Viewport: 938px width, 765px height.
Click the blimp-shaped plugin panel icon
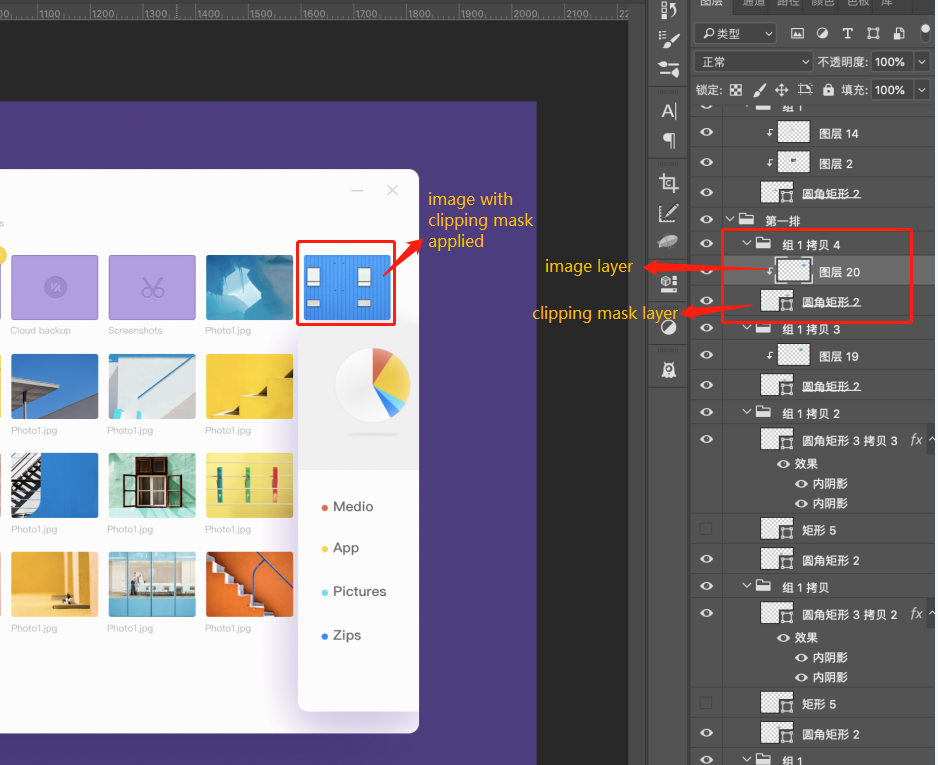coord(668,241)
